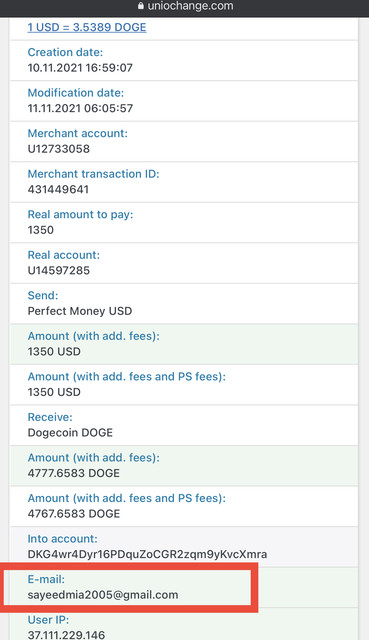The image size is (369, 640).
Task: Tap the 4777.6583 DOGE amount
Action: [74, 473]
